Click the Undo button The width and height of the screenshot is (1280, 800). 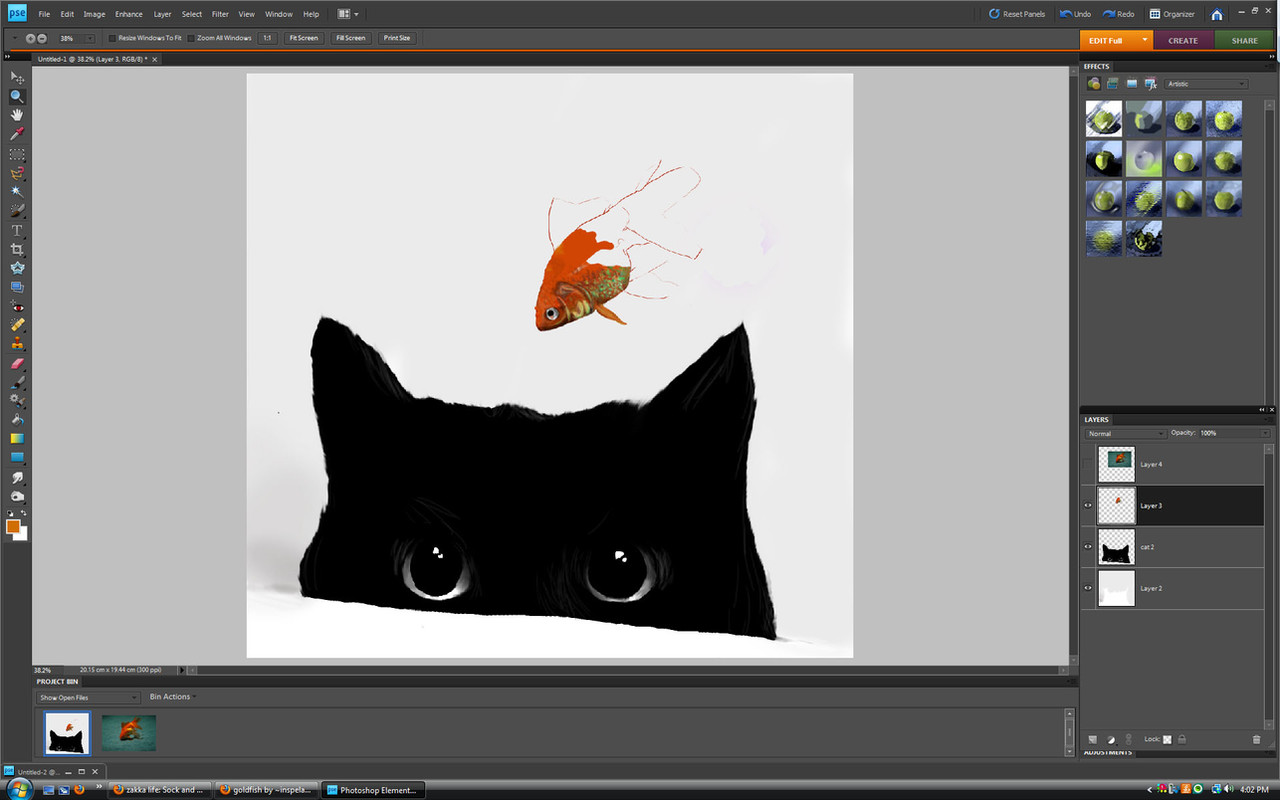coord(1076,14)
